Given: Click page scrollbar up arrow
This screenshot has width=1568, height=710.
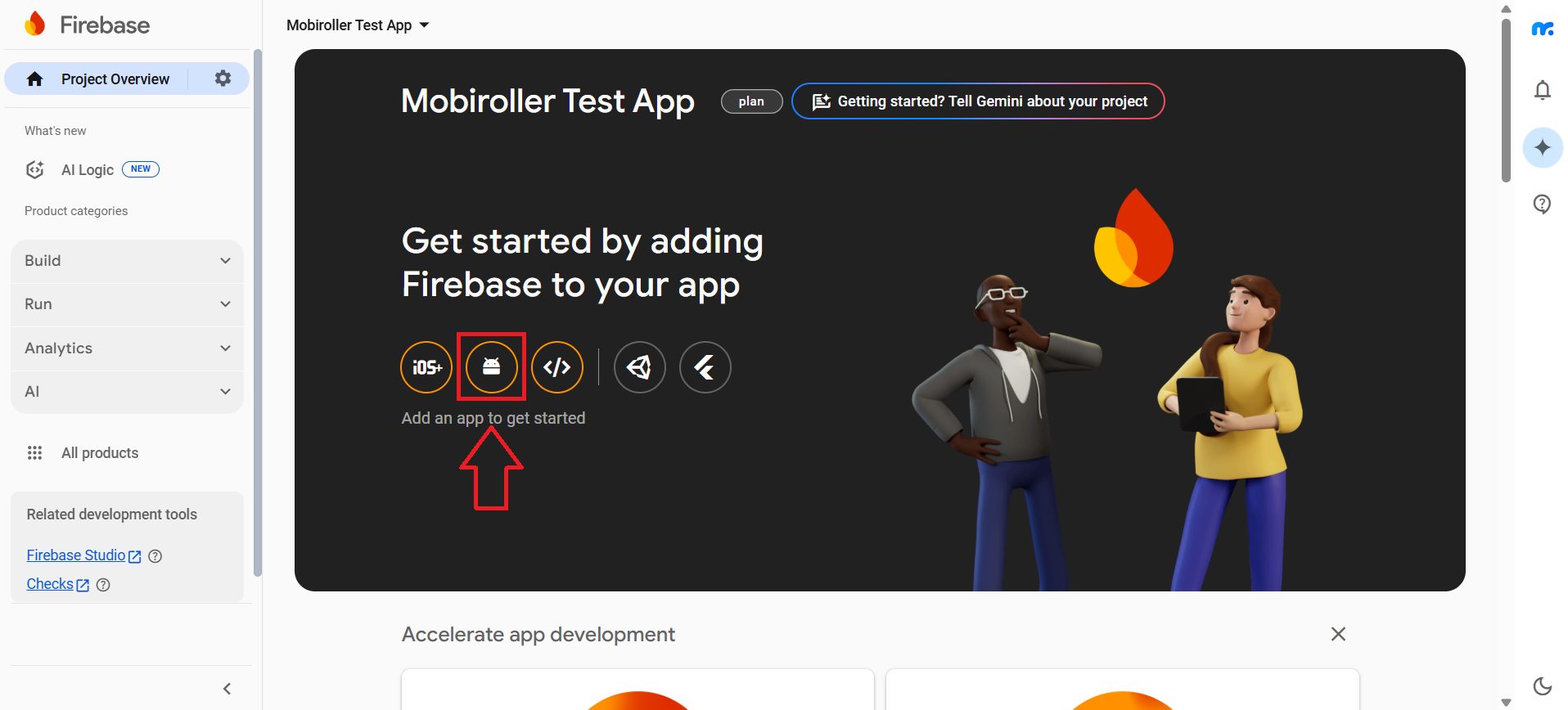Looking at the screenshot, I should (x=1506, y=9).
